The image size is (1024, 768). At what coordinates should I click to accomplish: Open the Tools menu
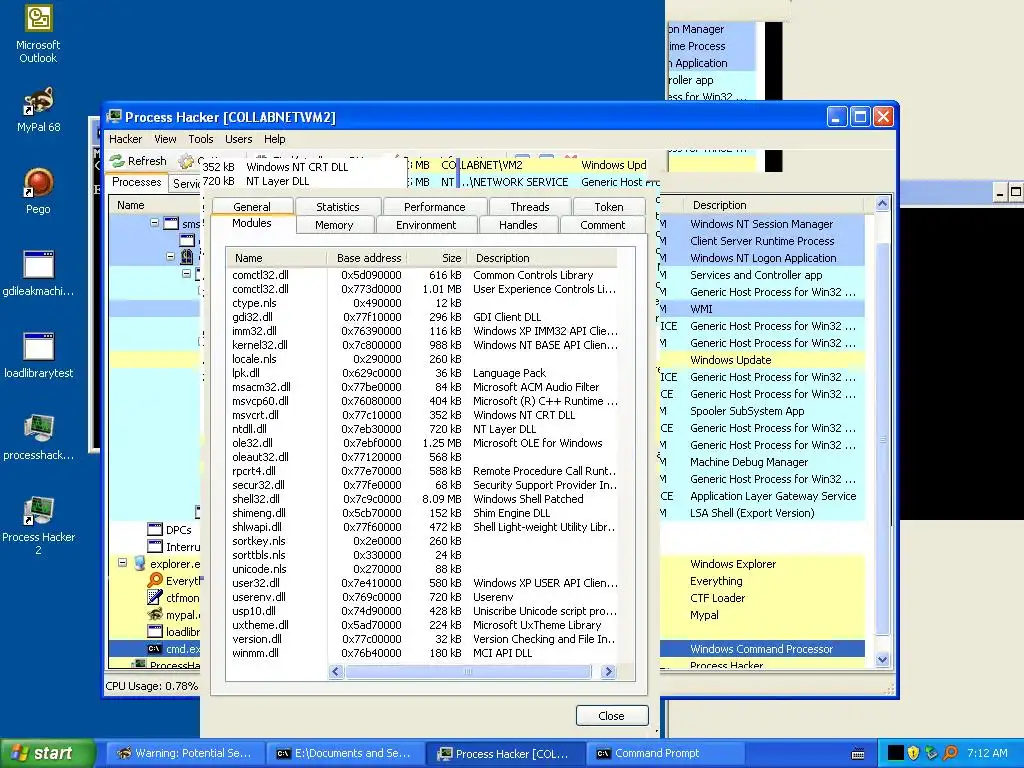[x=200, y=139]
